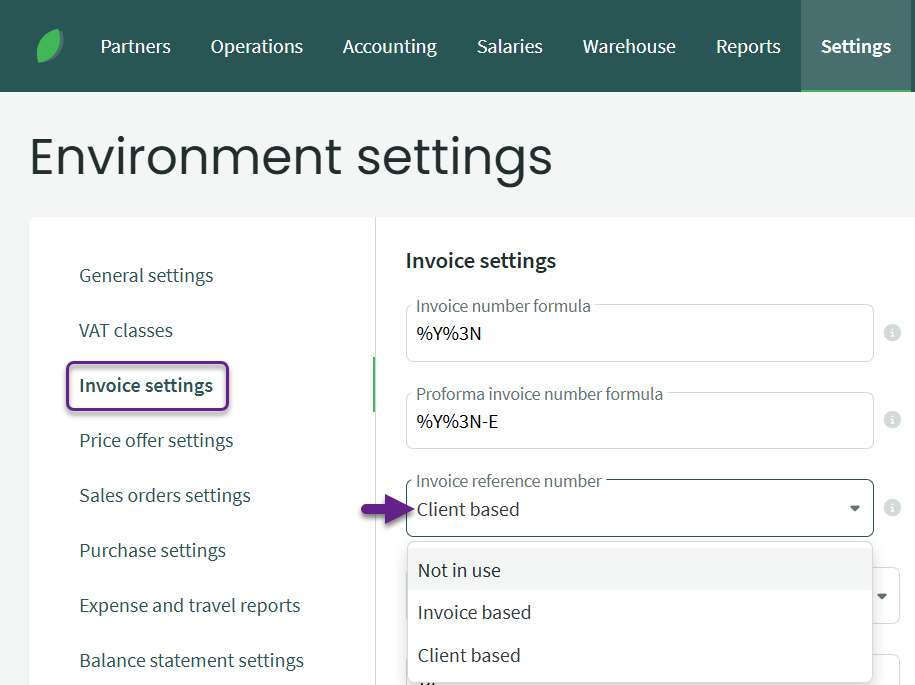This screenshot has height=685, width=915.
Task: Click info icon beside Invoice number formula
Action: click(x=892, y=333)
